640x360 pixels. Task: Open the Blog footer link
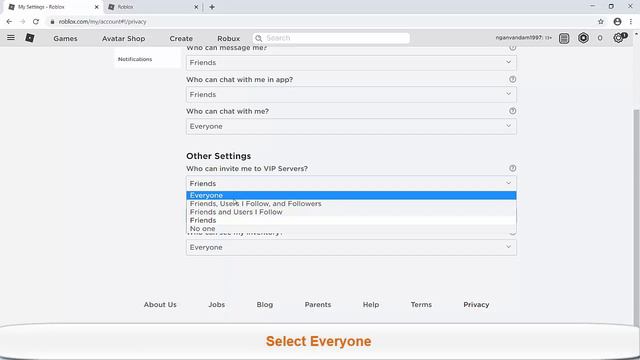[x=265, y=304]
